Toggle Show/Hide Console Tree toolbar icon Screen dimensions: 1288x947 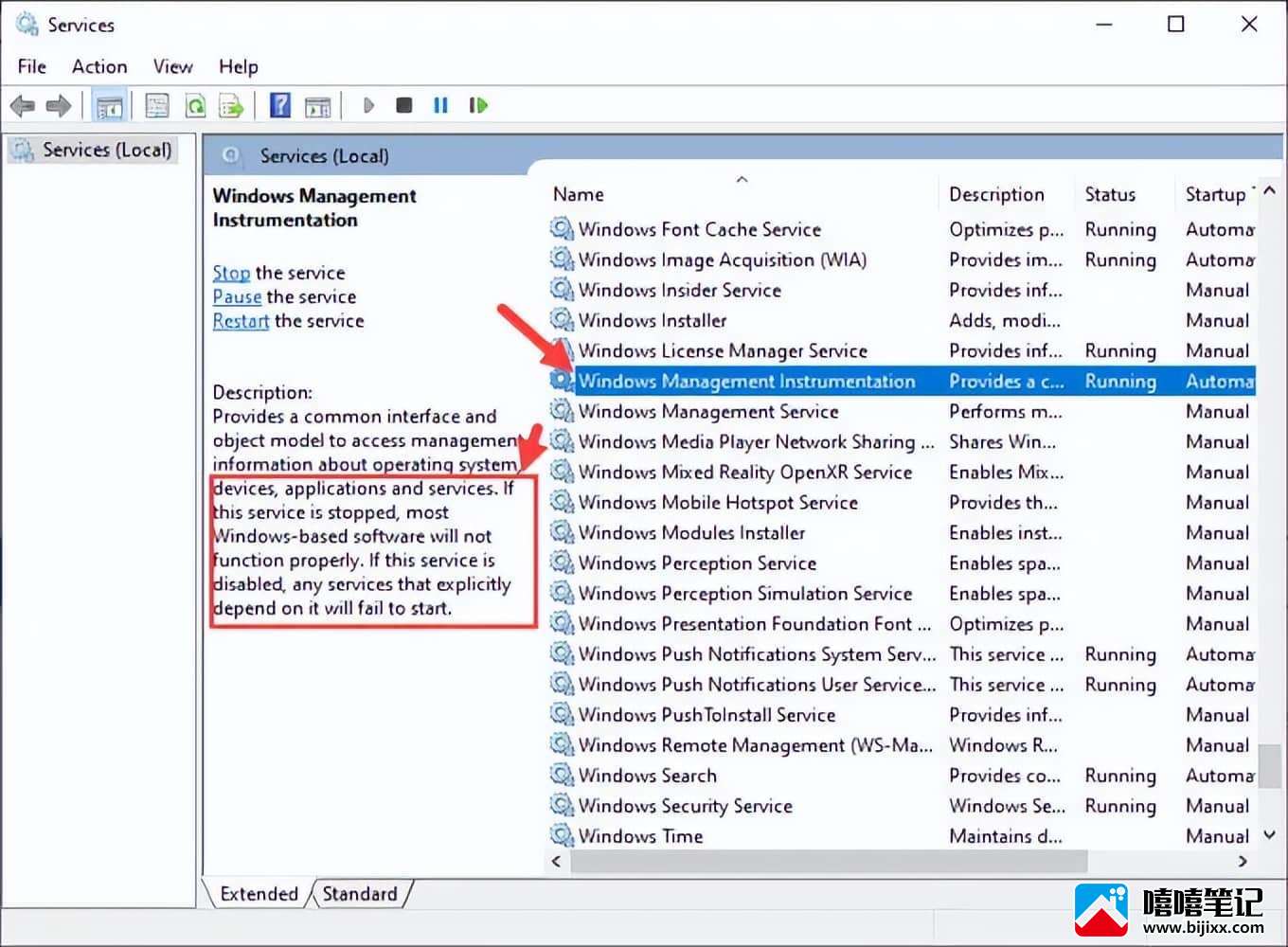110,105
